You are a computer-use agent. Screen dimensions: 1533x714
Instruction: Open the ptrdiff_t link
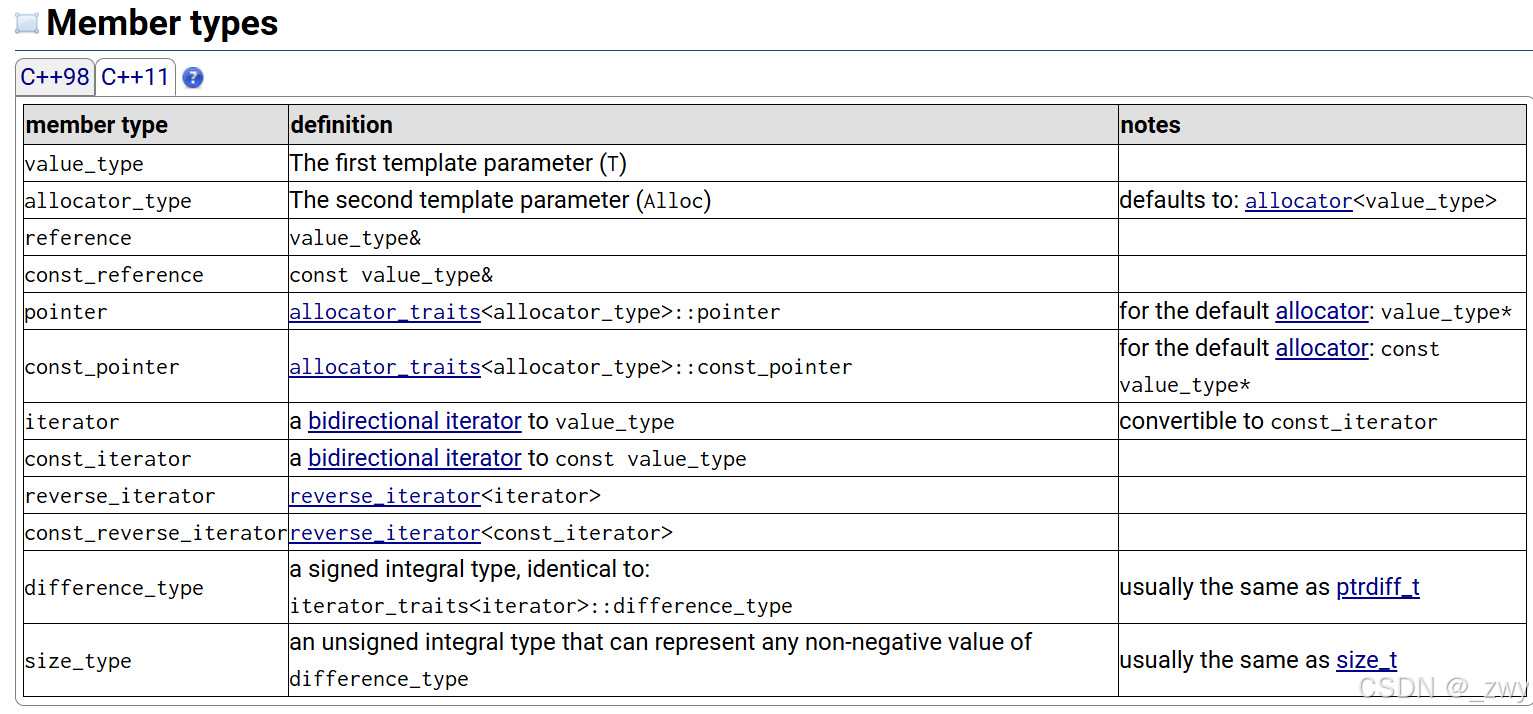(x=1377, y=587)
